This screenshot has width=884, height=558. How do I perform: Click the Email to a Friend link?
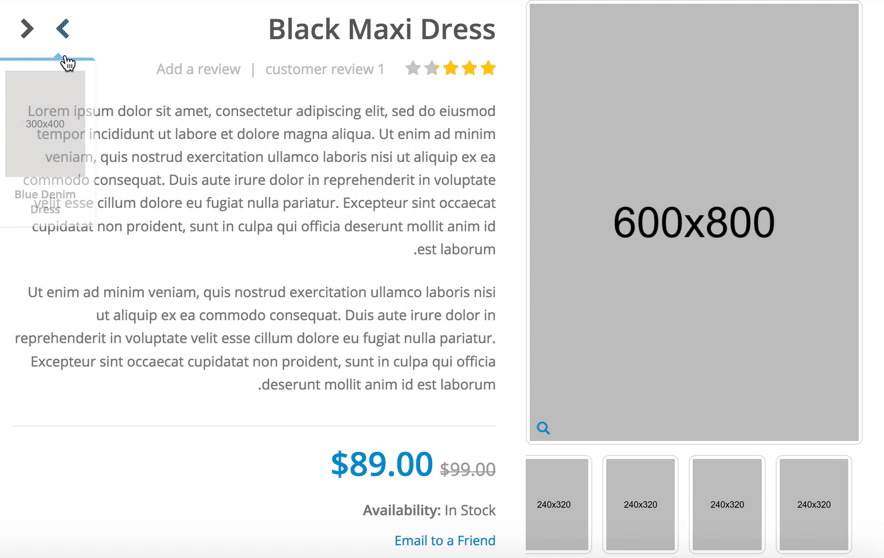pos(445,541)
